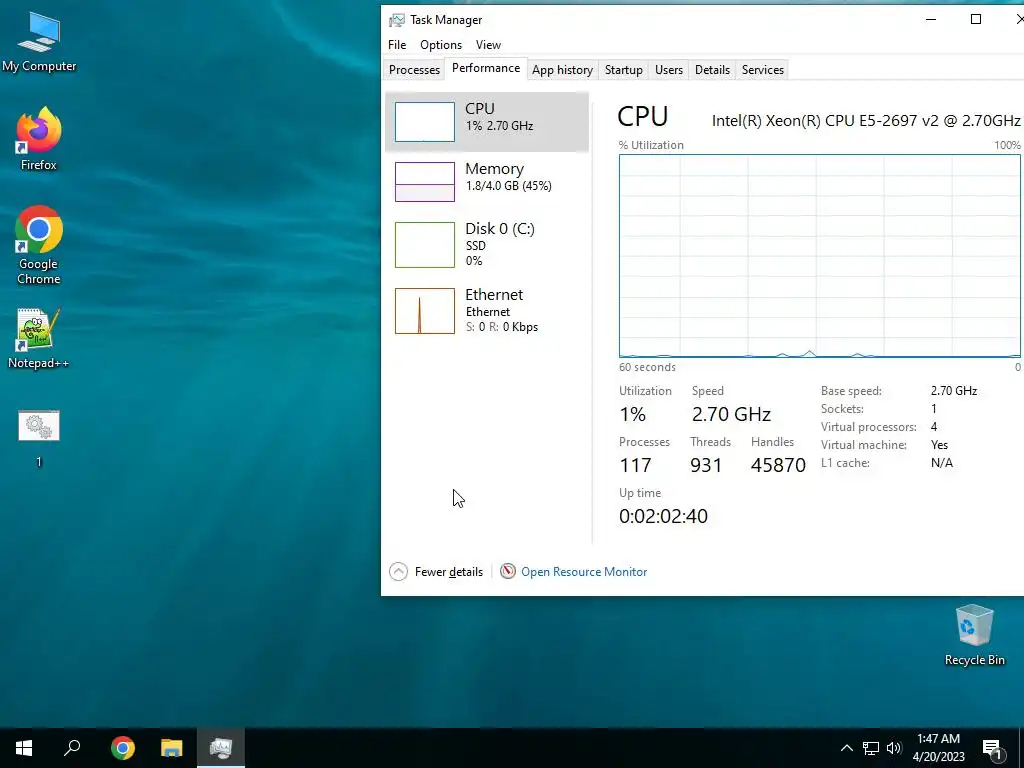
Task: Open the Recycle Bin
Action: (974, 634)
